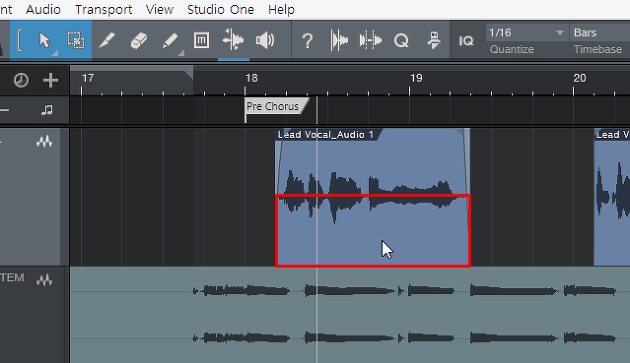Click the Arrow tool options triangle
Image resolution: width=630 pixels, height=363 pixels.
[55, 53]
